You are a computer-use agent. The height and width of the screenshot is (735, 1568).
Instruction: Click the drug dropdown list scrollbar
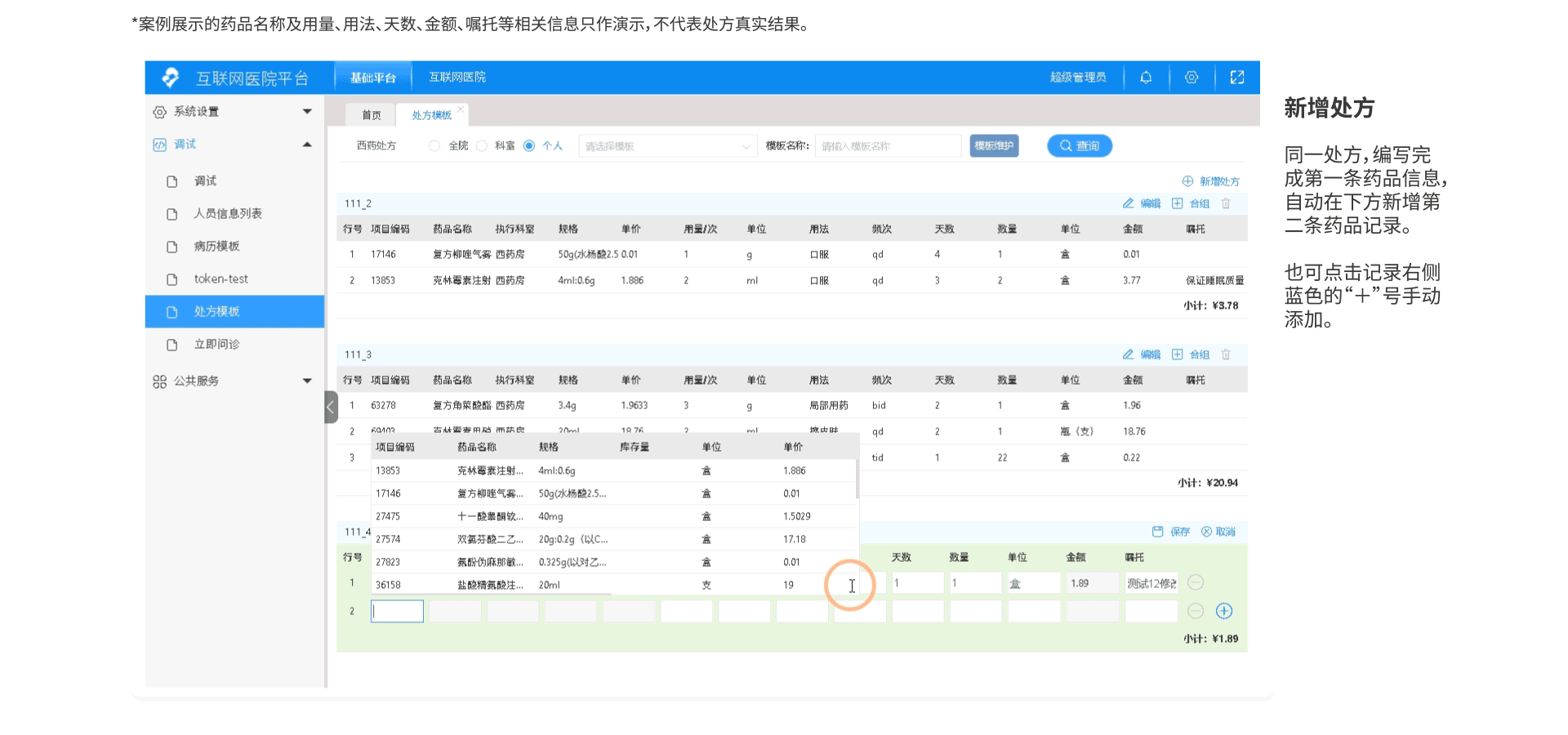tap(857, 479)
